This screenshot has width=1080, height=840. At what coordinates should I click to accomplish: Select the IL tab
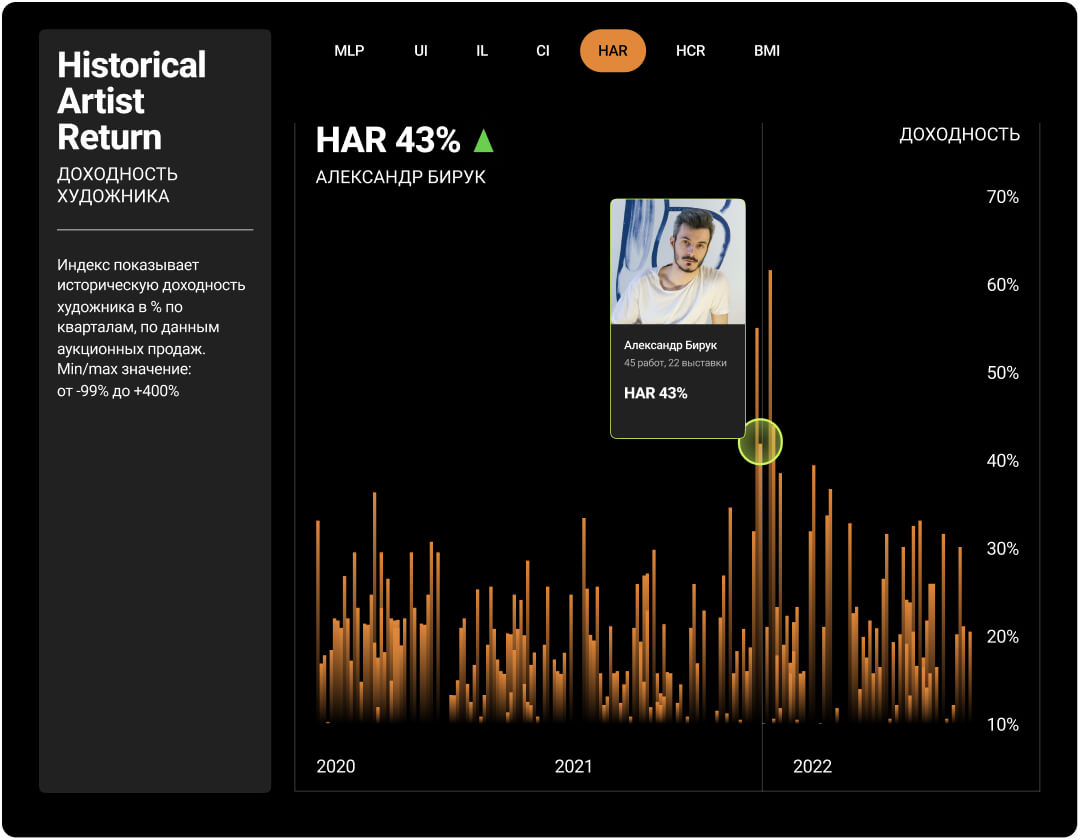click(482, 51)
